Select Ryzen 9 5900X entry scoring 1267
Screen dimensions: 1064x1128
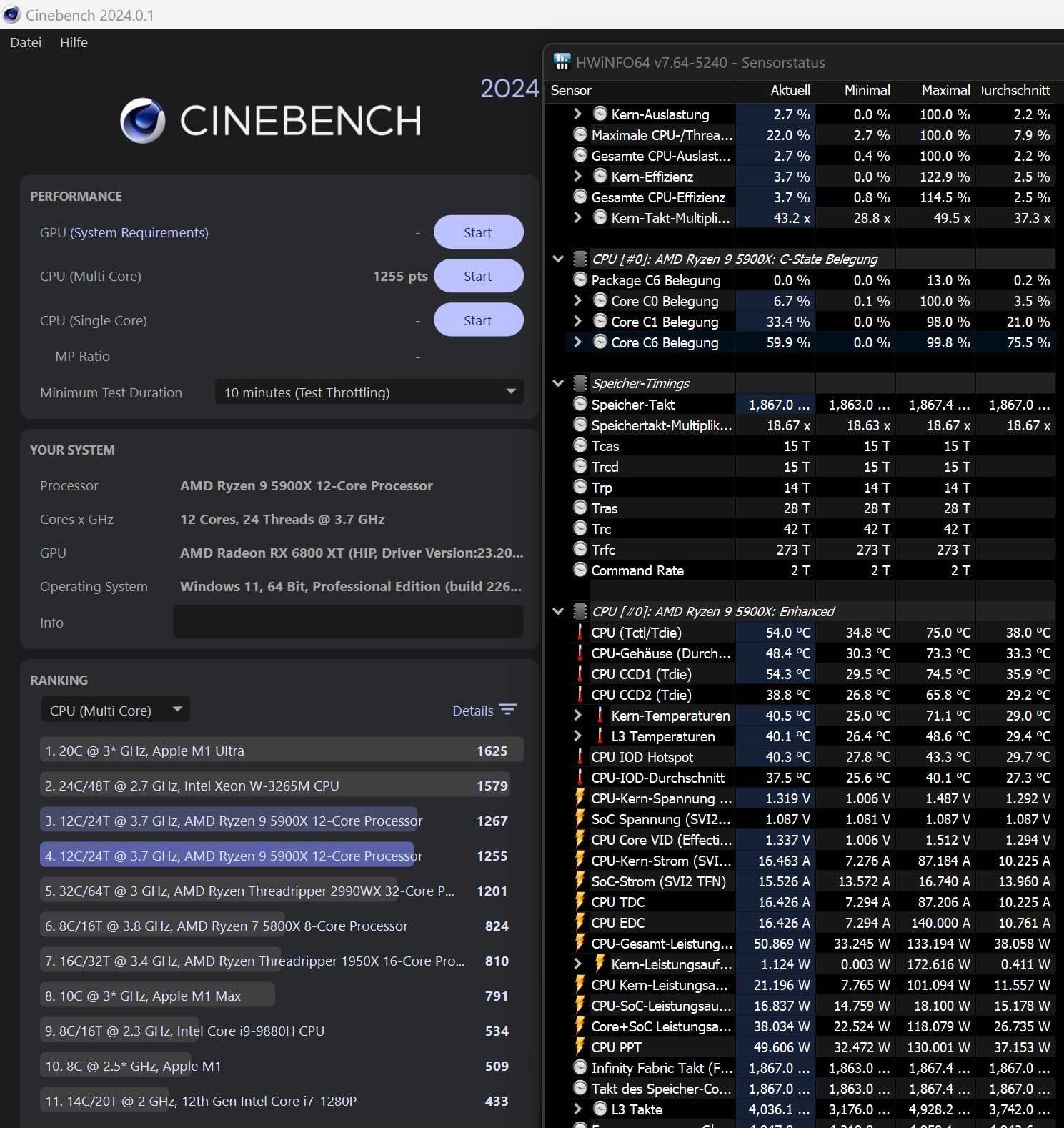coord(282,821)
